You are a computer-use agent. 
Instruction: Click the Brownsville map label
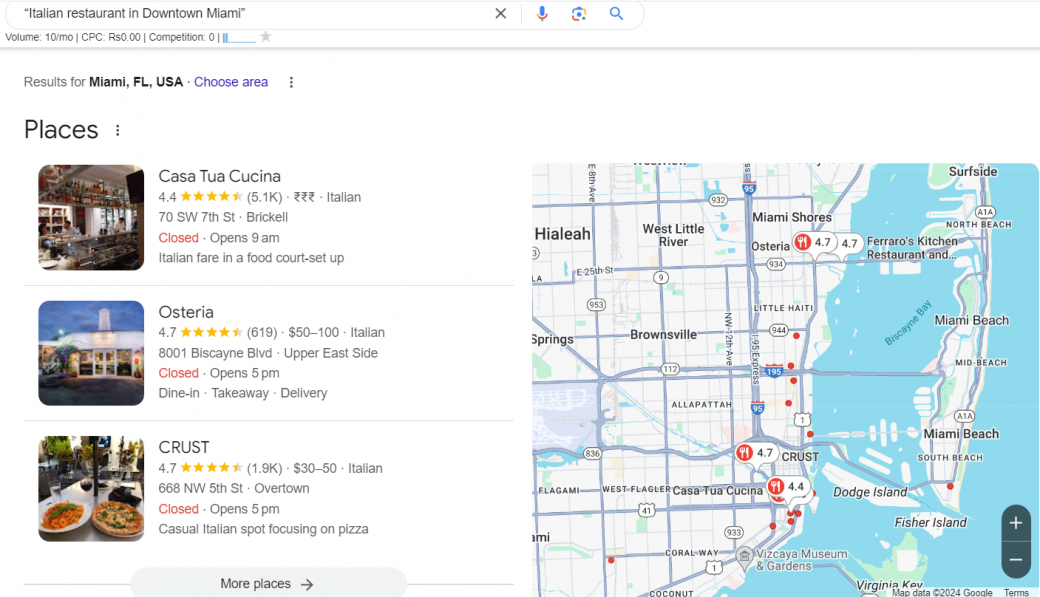pos(663,334)
